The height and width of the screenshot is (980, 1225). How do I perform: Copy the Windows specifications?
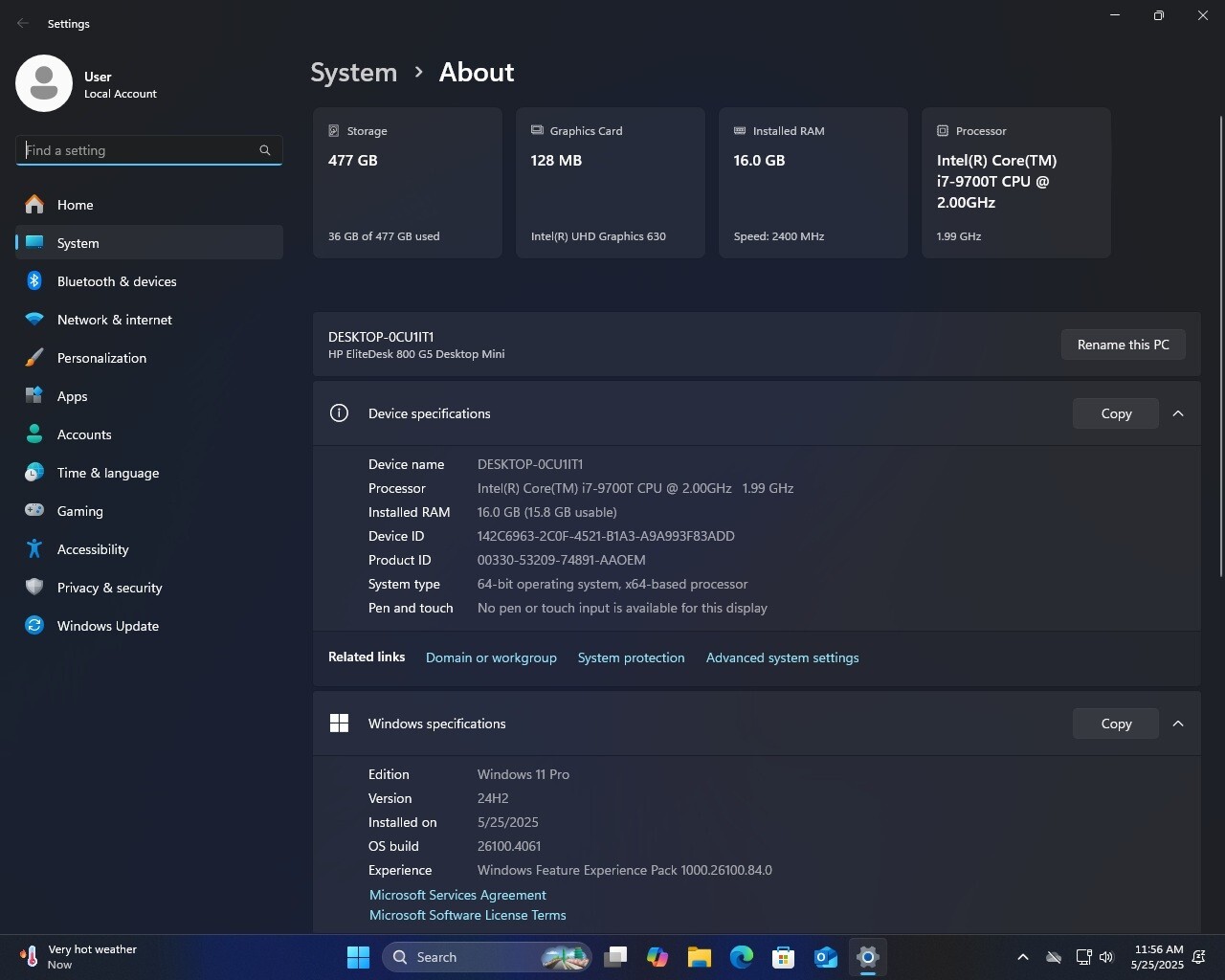[x=1116, y=724]
